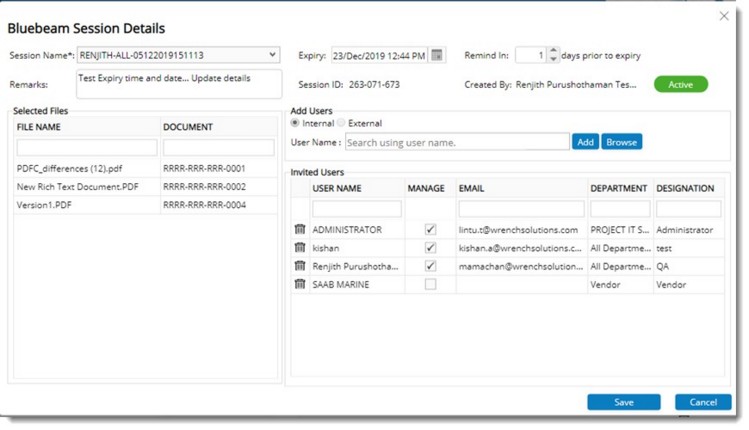Click trash icon for Renjith Purushothaman row
This screenshot has height=430, width=749.
coord(299,266)
